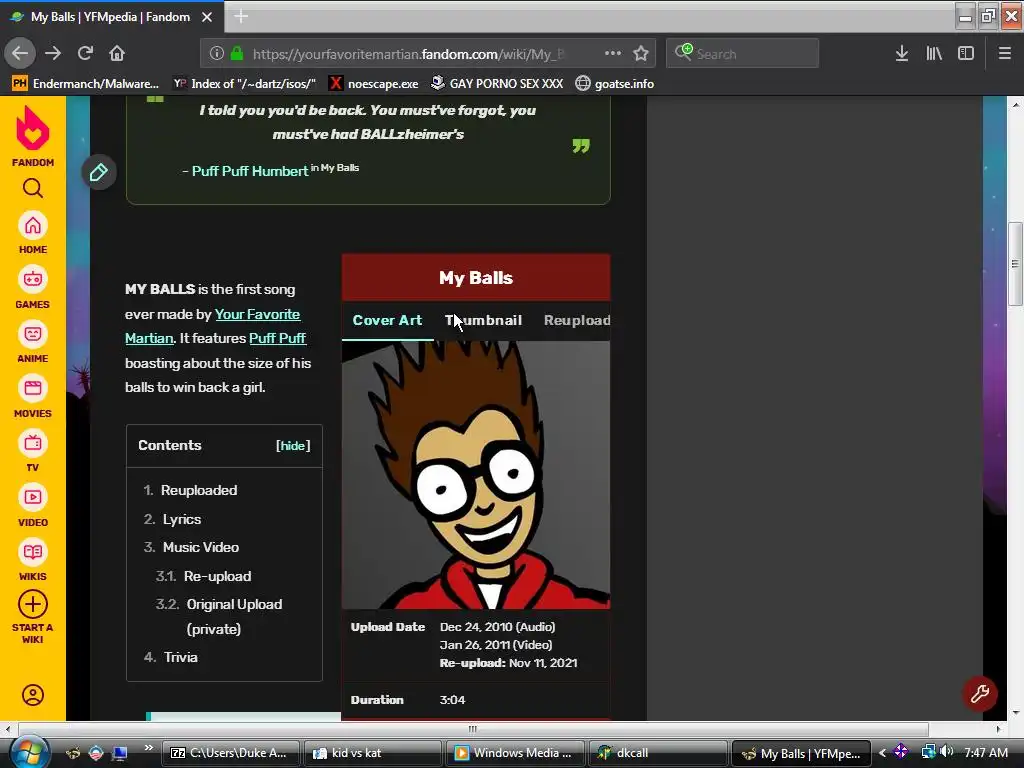1024x768 pixels.
Task: Click the pencil edit page button
Action: click(99, 172)
